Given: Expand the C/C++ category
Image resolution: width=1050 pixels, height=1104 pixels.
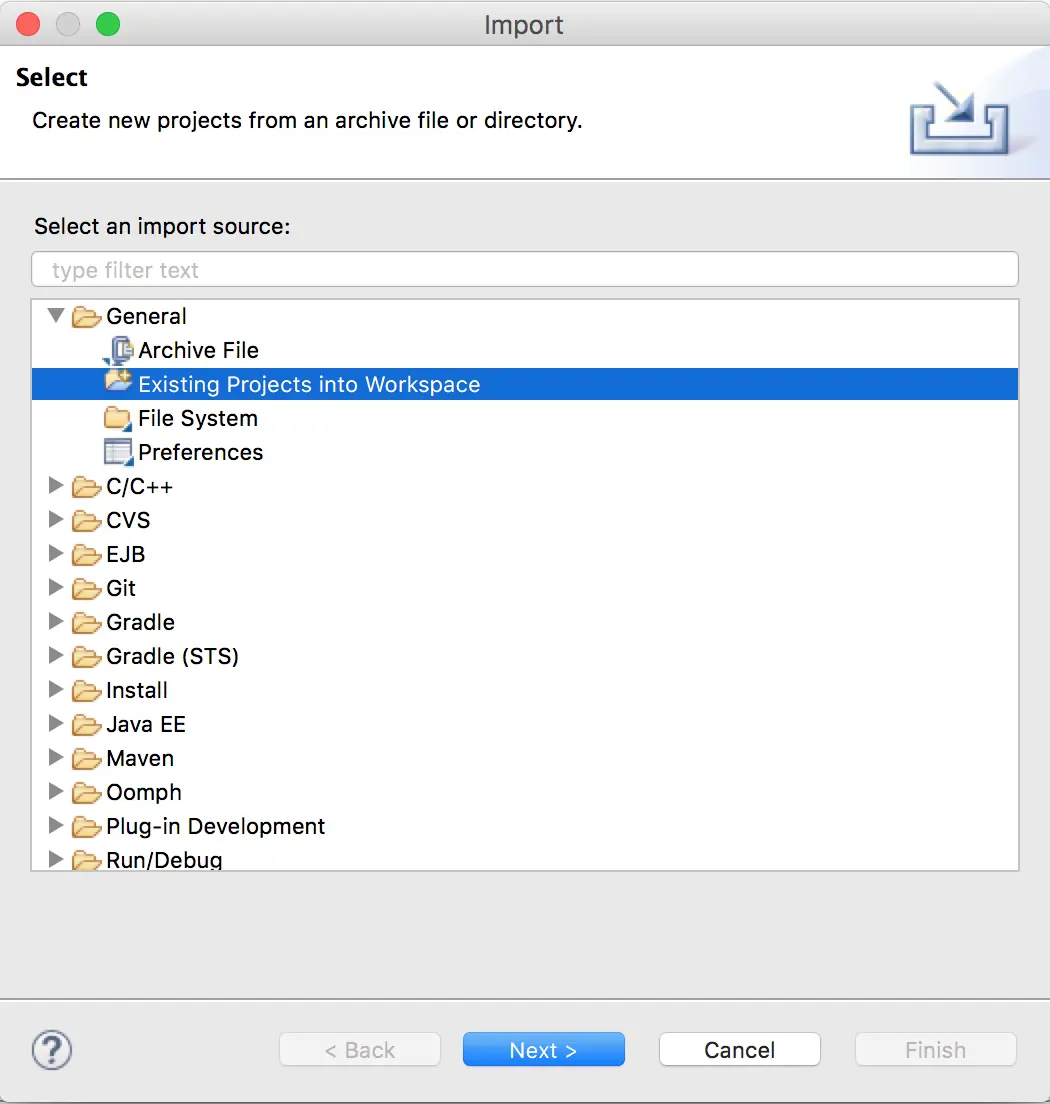Looking at the screenshot, I should [56, 485].
